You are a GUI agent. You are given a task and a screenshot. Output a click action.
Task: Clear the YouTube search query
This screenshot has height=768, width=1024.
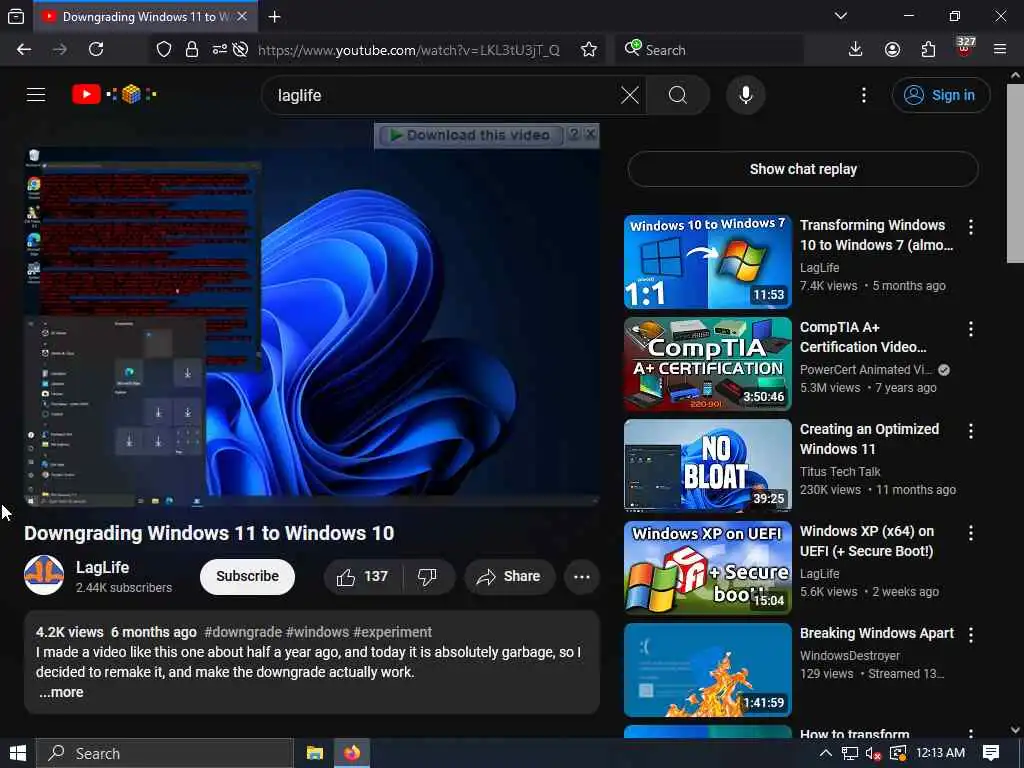click(630, 95)
